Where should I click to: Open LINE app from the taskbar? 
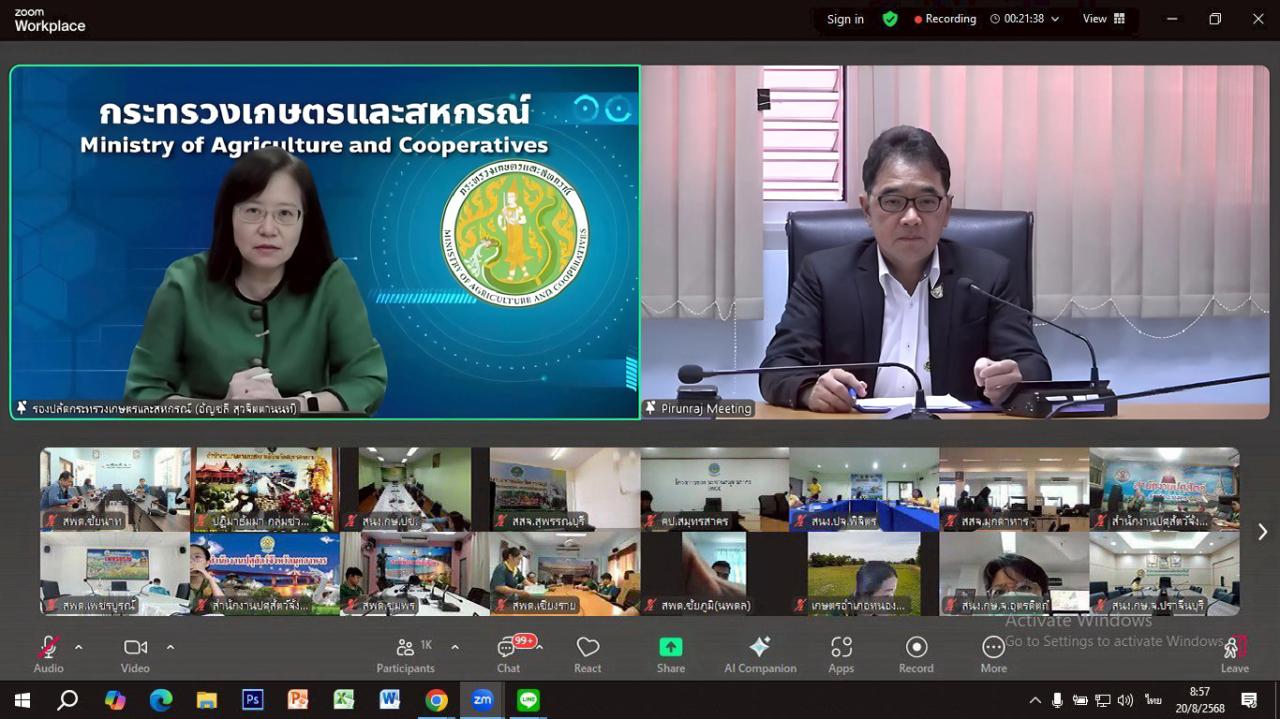point(528,700)
